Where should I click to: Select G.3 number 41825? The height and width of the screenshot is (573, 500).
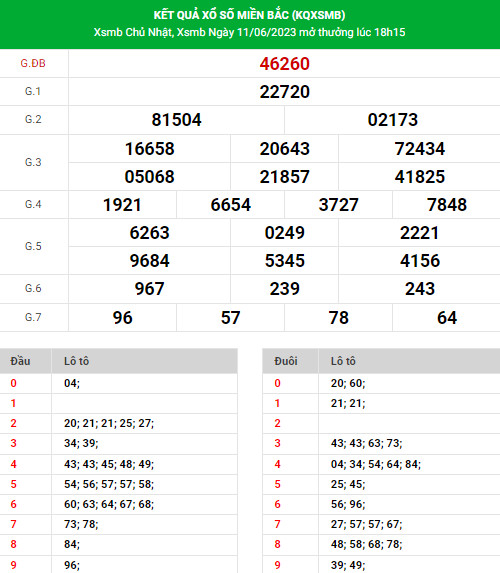(x=420, y=177)
